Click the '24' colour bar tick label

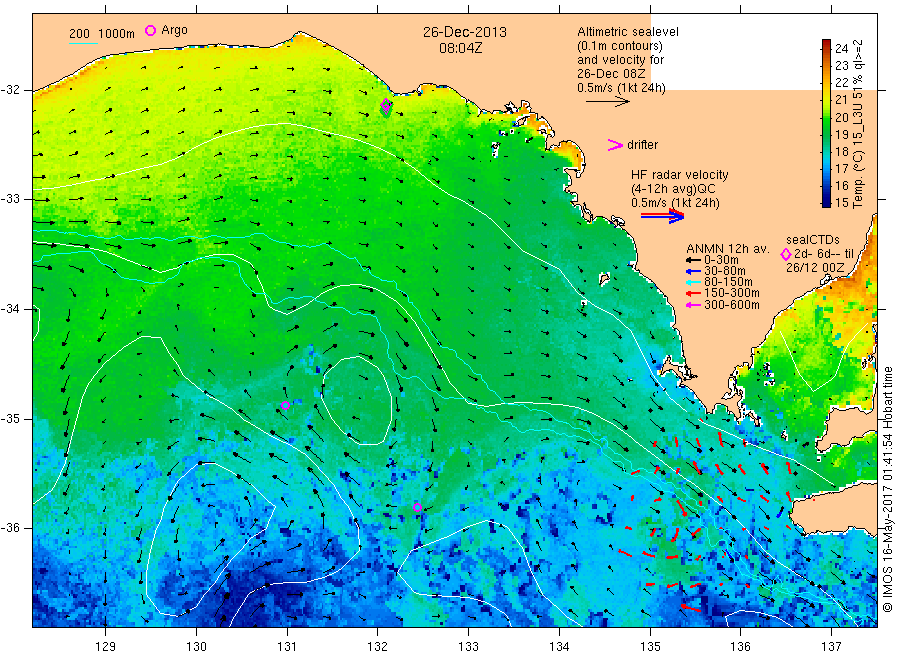pos(841,49)
